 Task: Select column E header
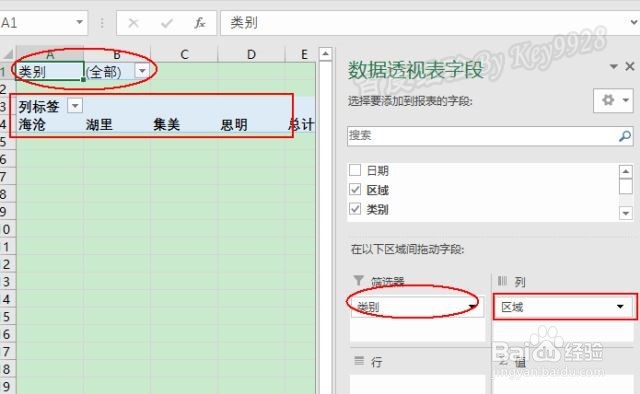point(304,54)
